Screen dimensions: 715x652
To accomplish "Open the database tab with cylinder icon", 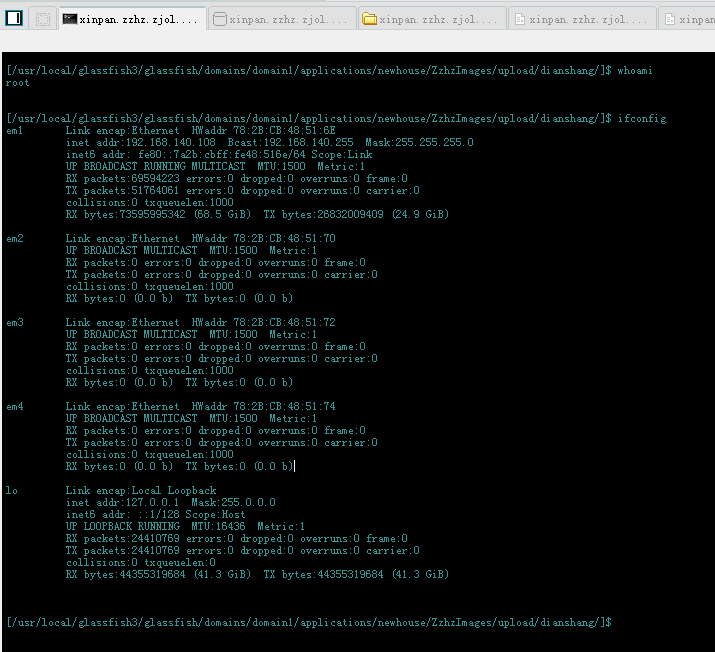I will coord(282,19).
